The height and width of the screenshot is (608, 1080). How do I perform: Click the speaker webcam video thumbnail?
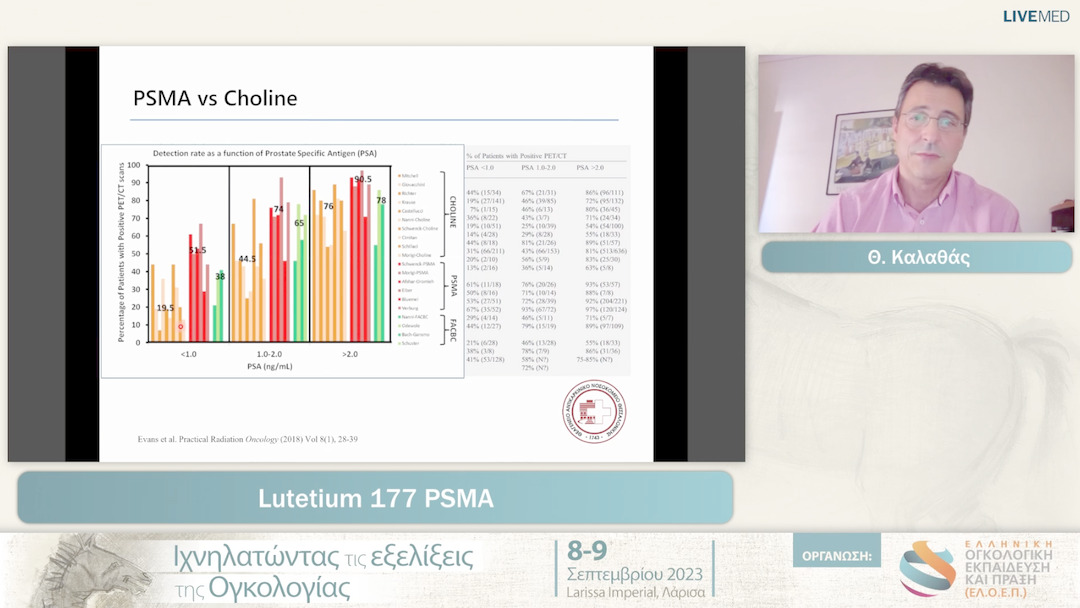(x=916, y=142)
